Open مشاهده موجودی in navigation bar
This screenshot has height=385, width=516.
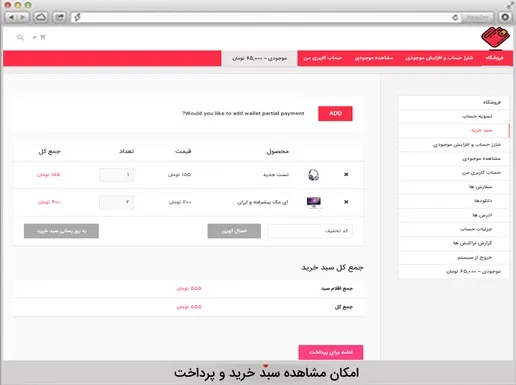(374, 58)
